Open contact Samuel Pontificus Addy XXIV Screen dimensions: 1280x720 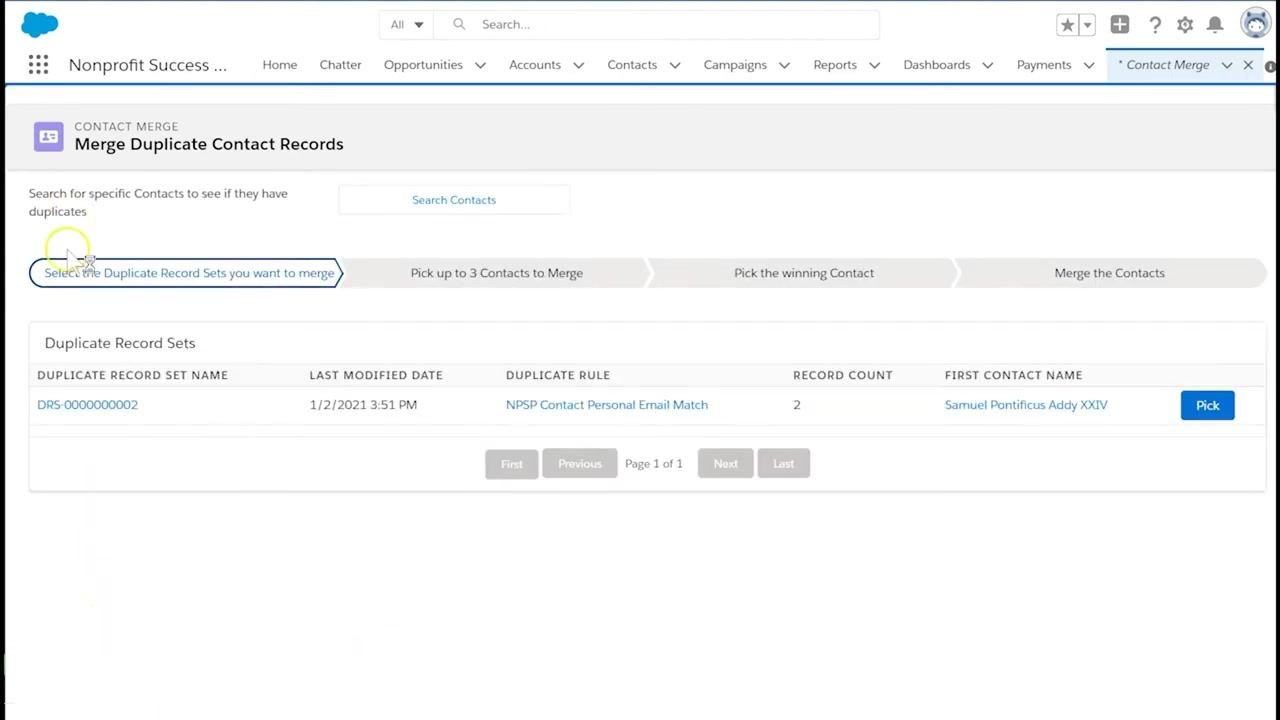pos(1026,405)
